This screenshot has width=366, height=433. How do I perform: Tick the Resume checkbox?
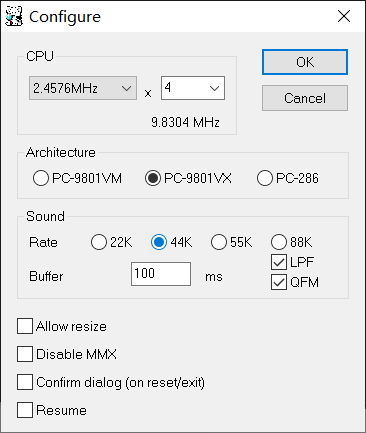25,410
